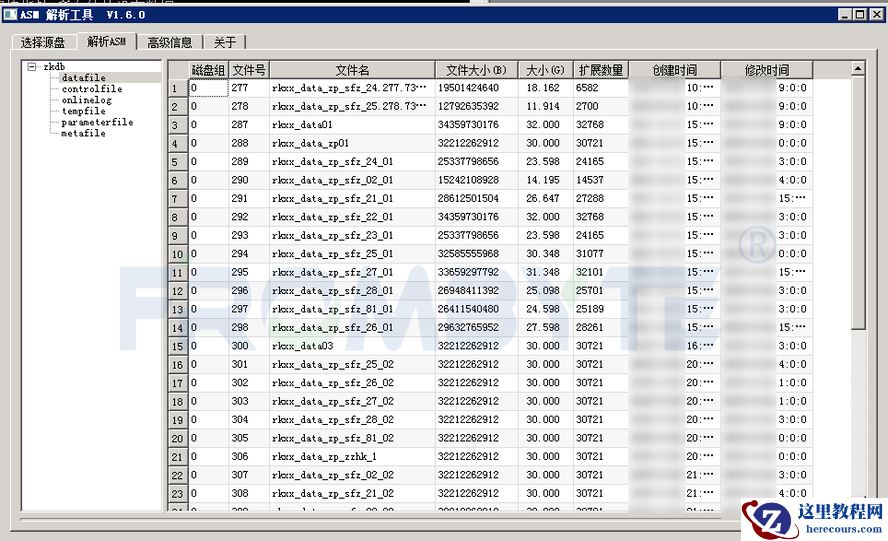Click the 文件名 column header

tap(352, 70)
